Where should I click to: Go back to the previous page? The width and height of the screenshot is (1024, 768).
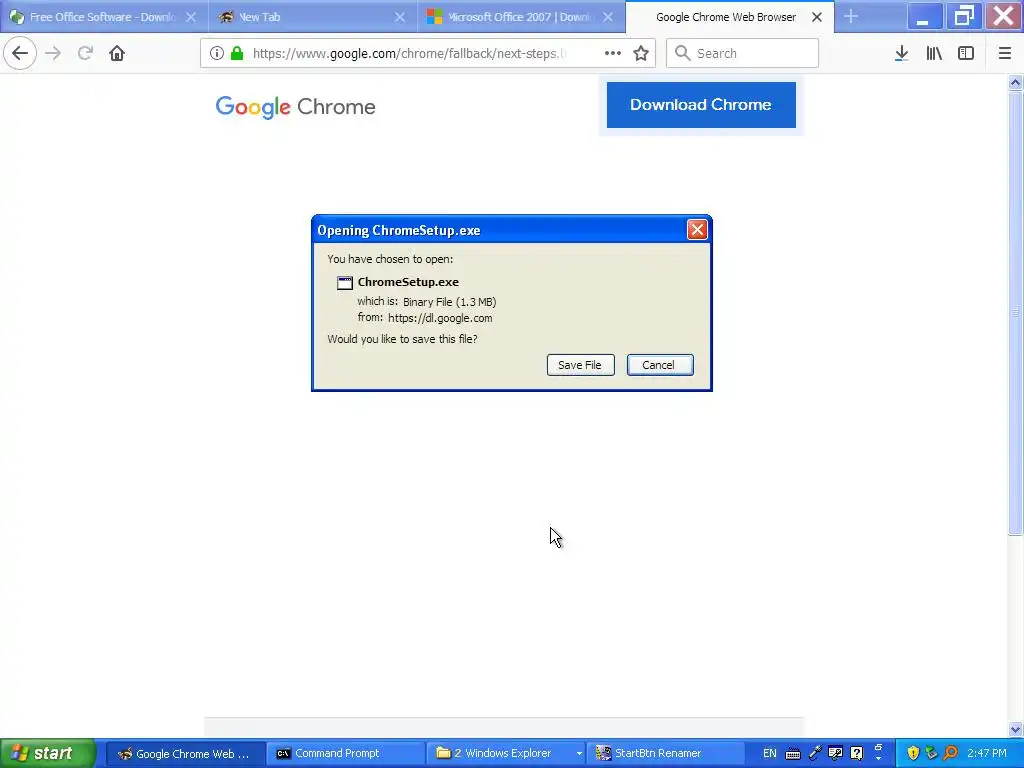(x=20, y=53)
